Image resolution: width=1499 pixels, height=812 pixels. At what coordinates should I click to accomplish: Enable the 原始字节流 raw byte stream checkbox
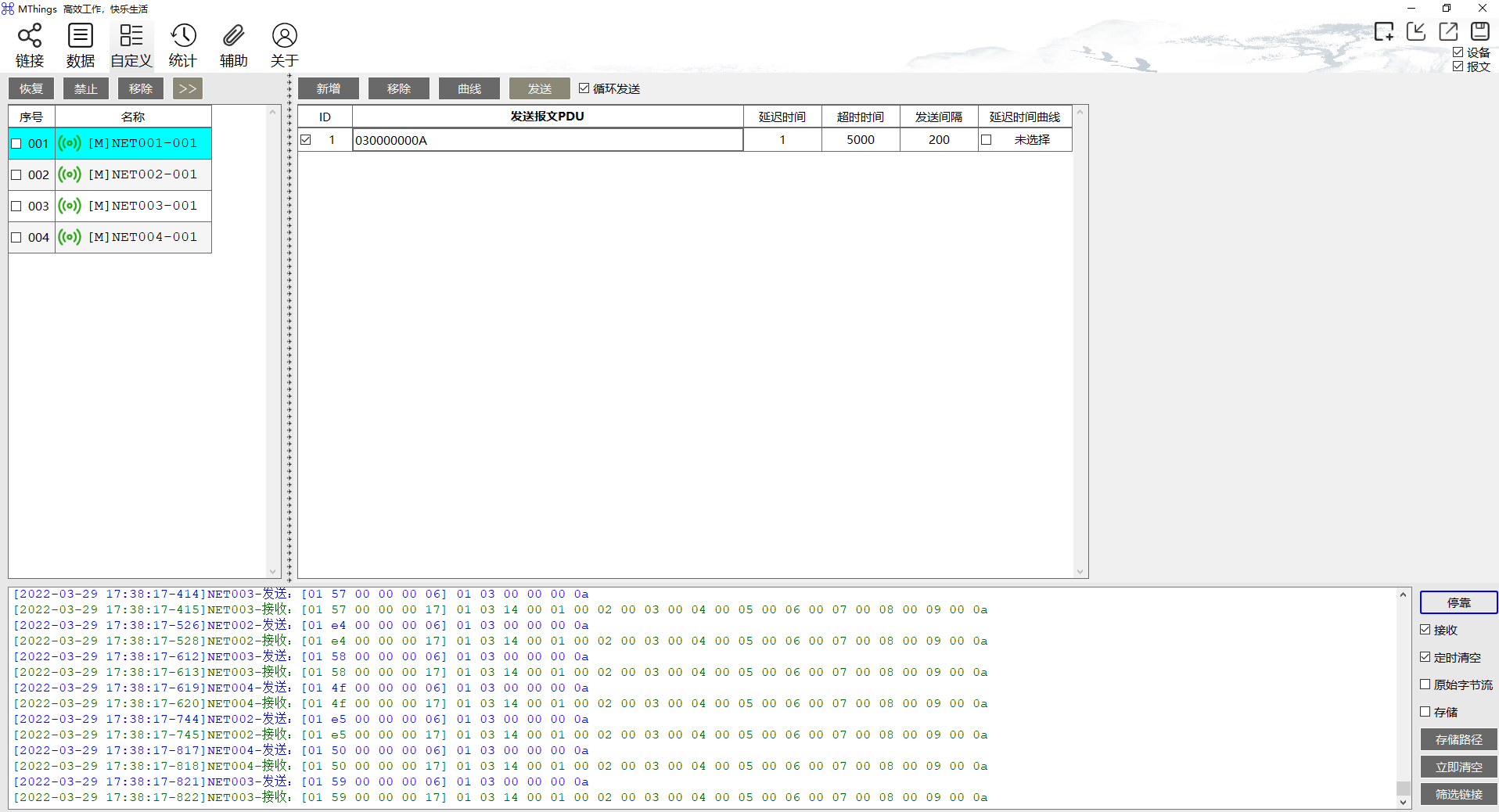click(x=1425, y=684)
